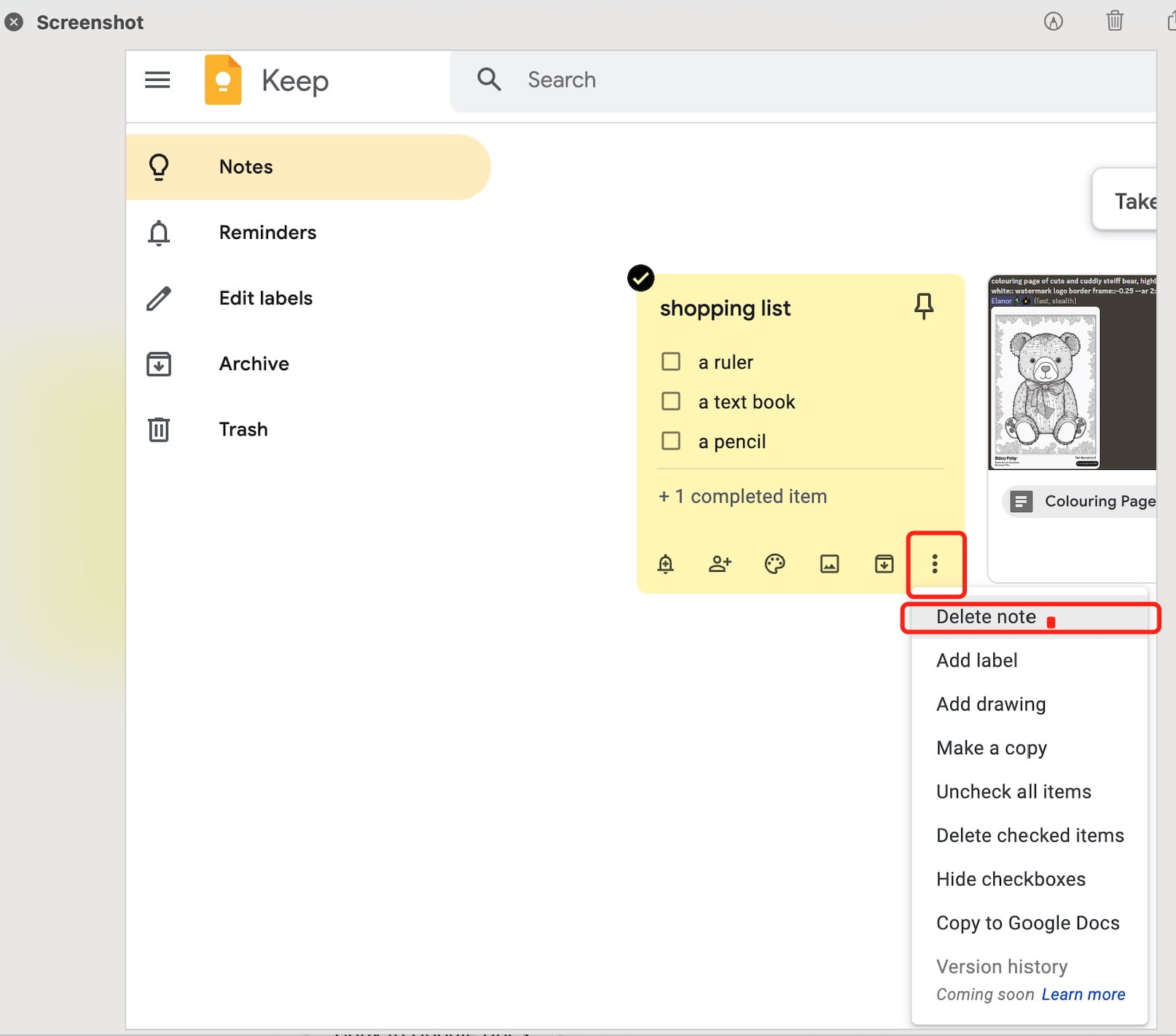Open the three-dot More menu
Screen dimensions: 1176x1036
935,563
